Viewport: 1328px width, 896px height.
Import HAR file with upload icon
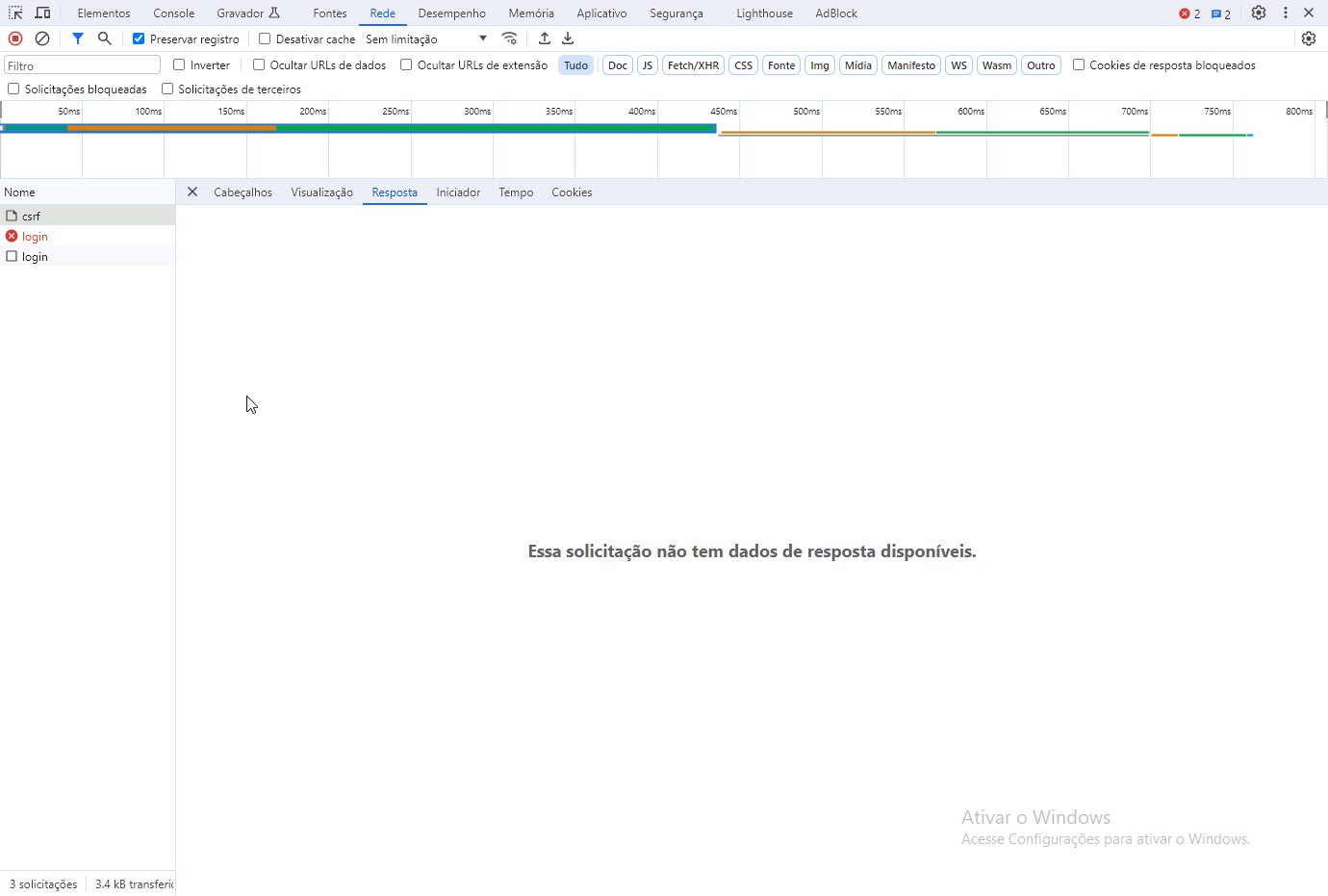point(545,38)
